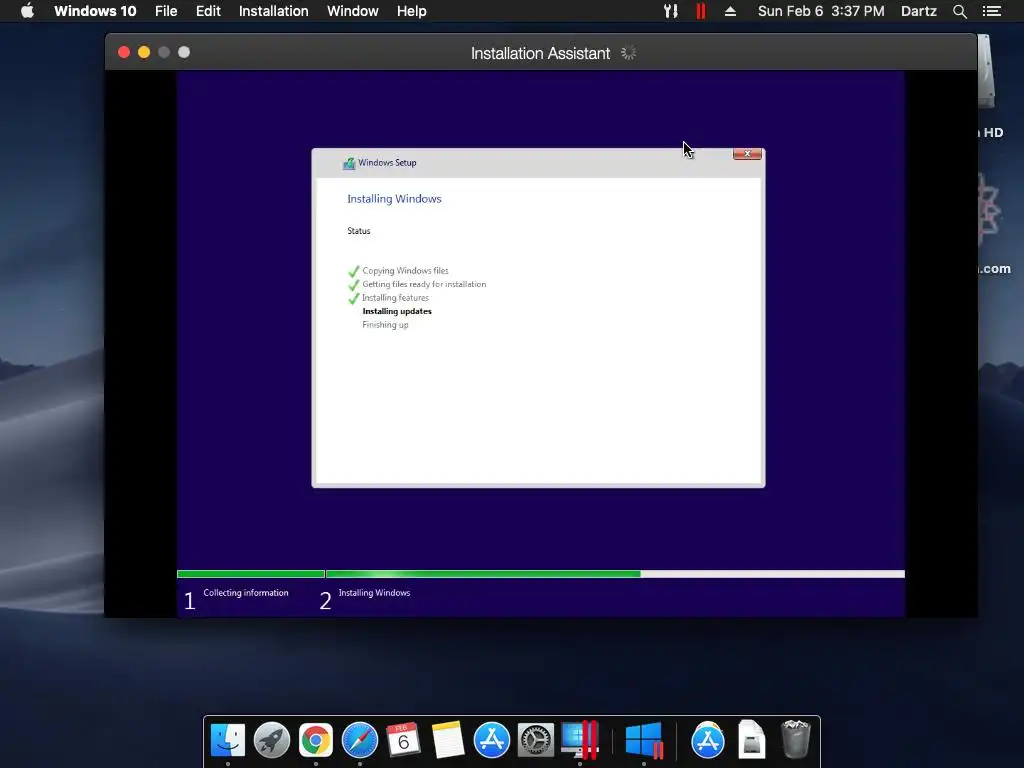The image size is (1024, 768).
Task: Open App Store beside Notes in Dock
Action: coord(492,740)
